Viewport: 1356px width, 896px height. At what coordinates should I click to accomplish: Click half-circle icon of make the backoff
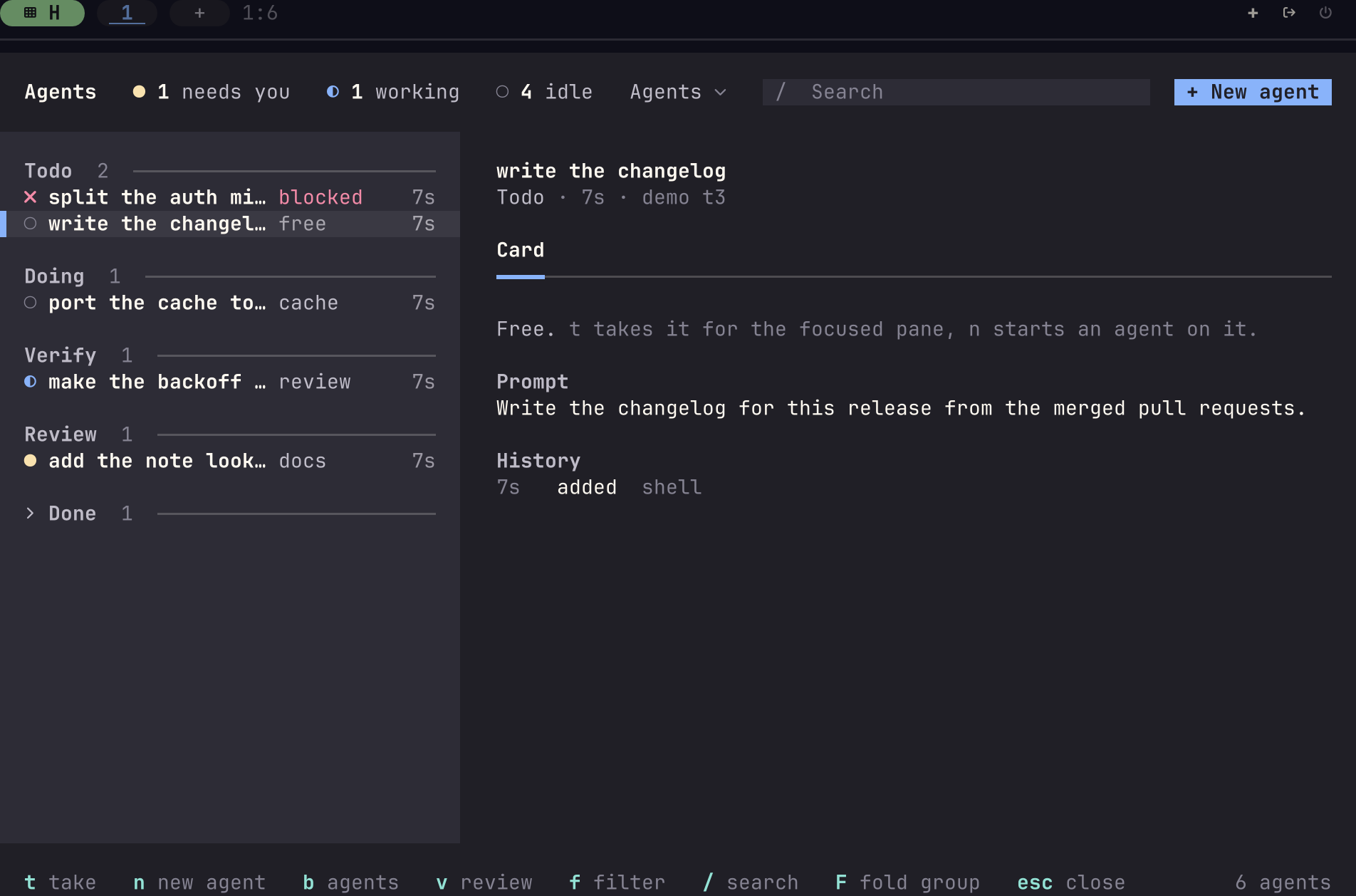coord(30,382)
